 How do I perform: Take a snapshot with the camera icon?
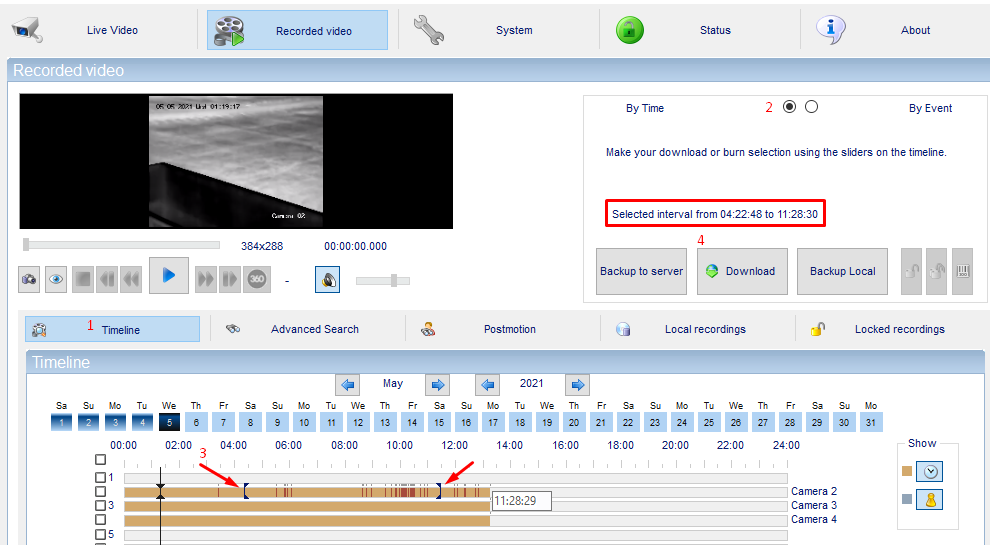29,279
